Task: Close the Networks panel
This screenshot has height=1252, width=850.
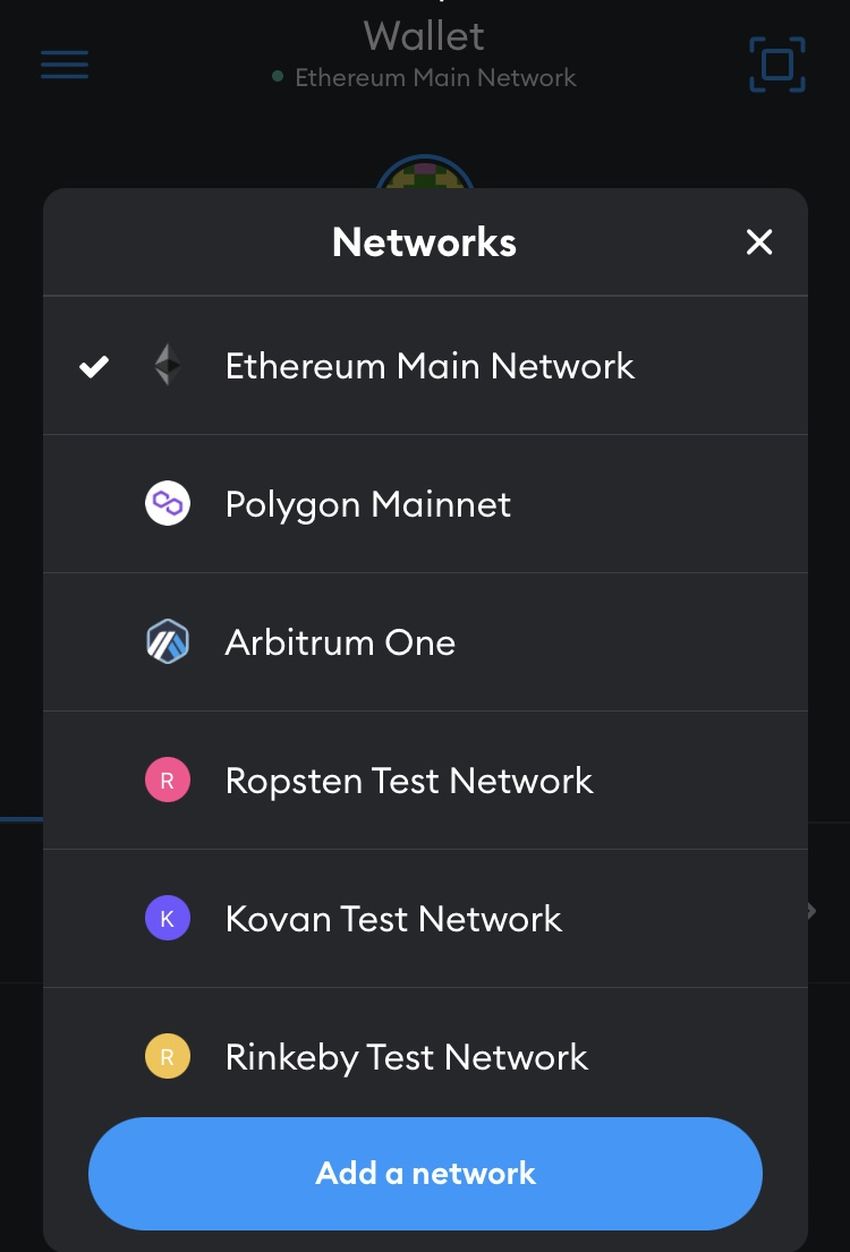Action: tap(759, 242)
